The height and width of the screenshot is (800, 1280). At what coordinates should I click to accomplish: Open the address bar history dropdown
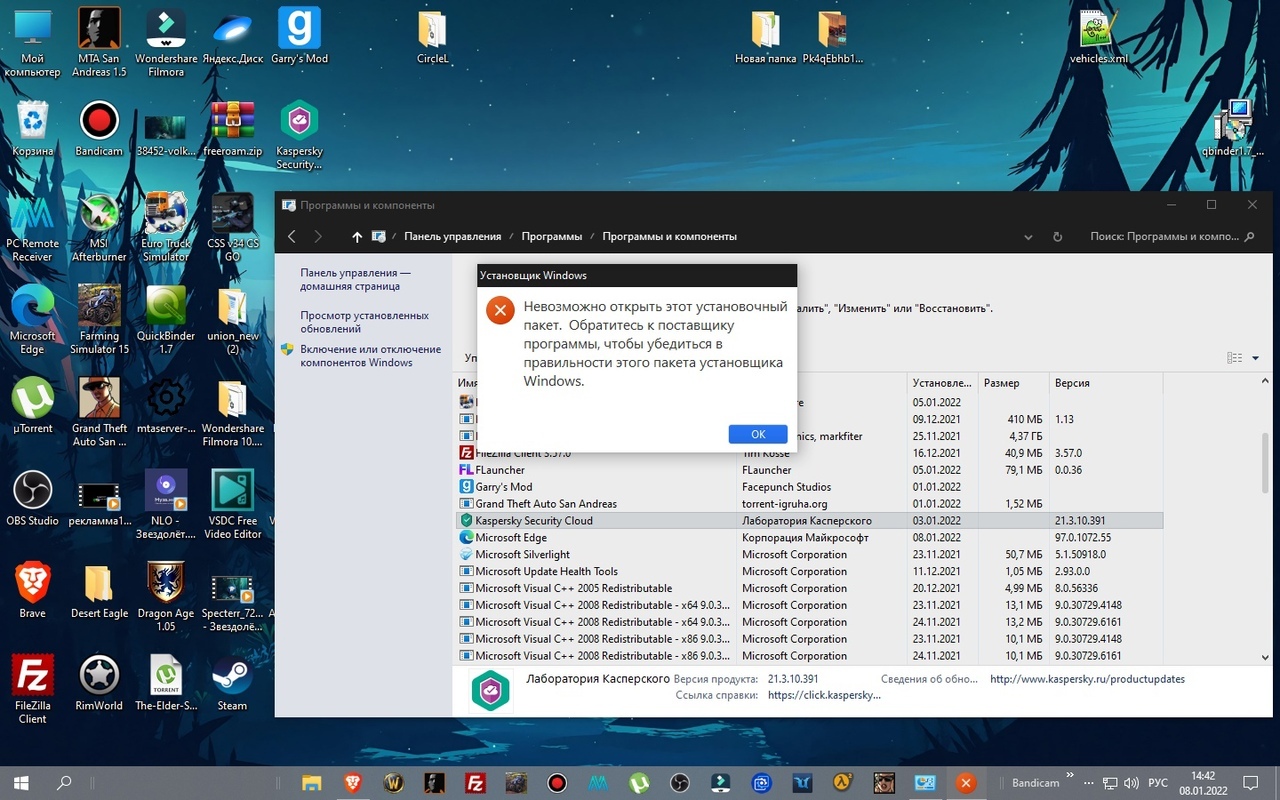click(1028, 237)
